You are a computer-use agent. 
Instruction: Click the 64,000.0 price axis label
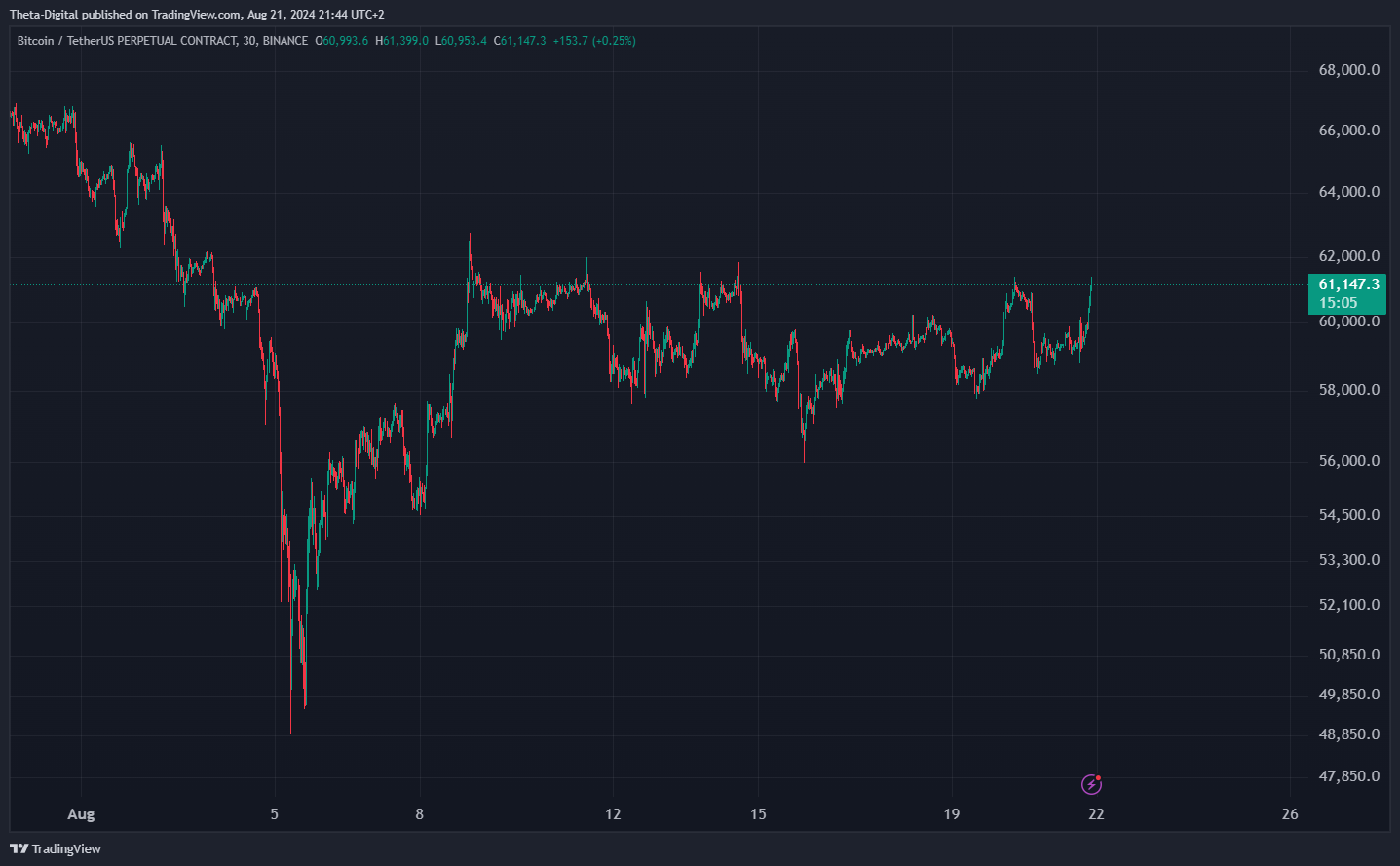click(1348, 192)
